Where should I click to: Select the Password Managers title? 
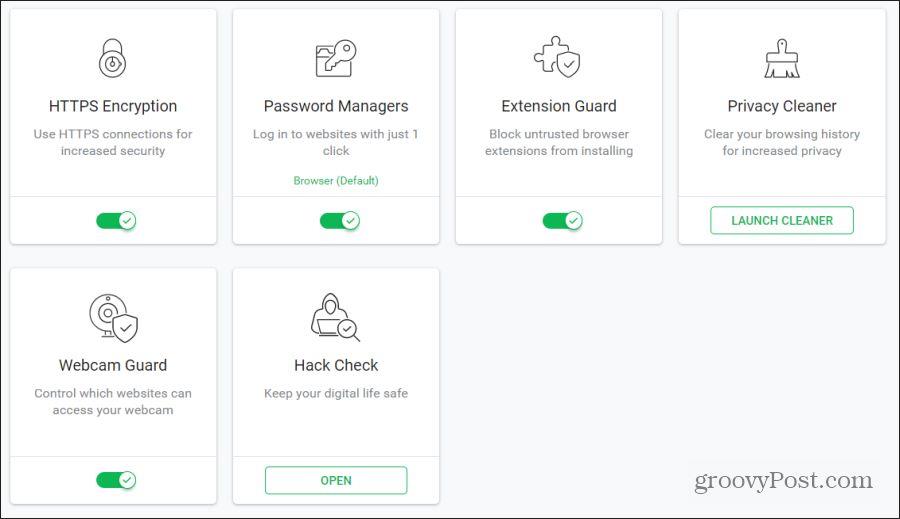point(336,106)
